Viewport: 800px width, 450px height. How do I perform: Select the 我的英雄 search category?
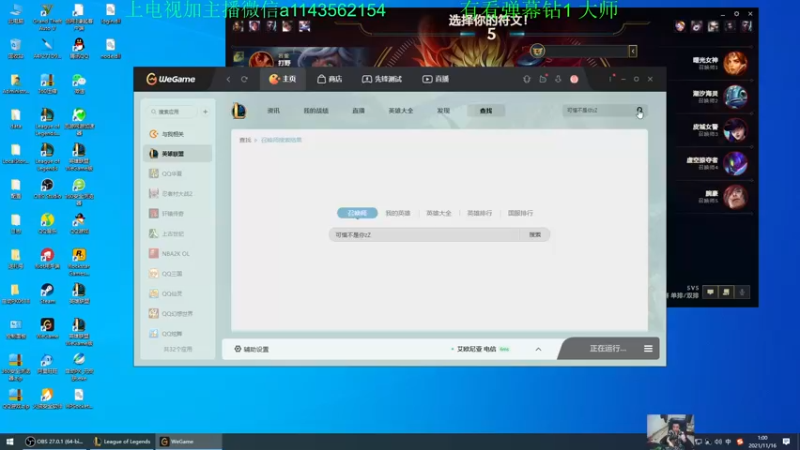pos(398,213)
